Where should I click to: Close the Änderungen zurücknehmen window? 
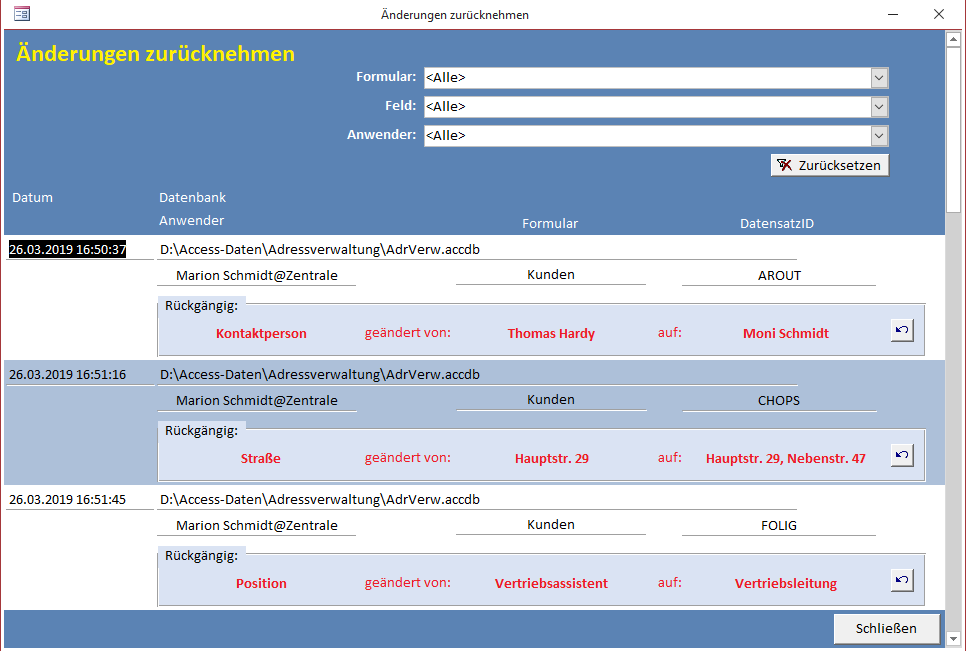pyautogui.click(x=939, y=14)
